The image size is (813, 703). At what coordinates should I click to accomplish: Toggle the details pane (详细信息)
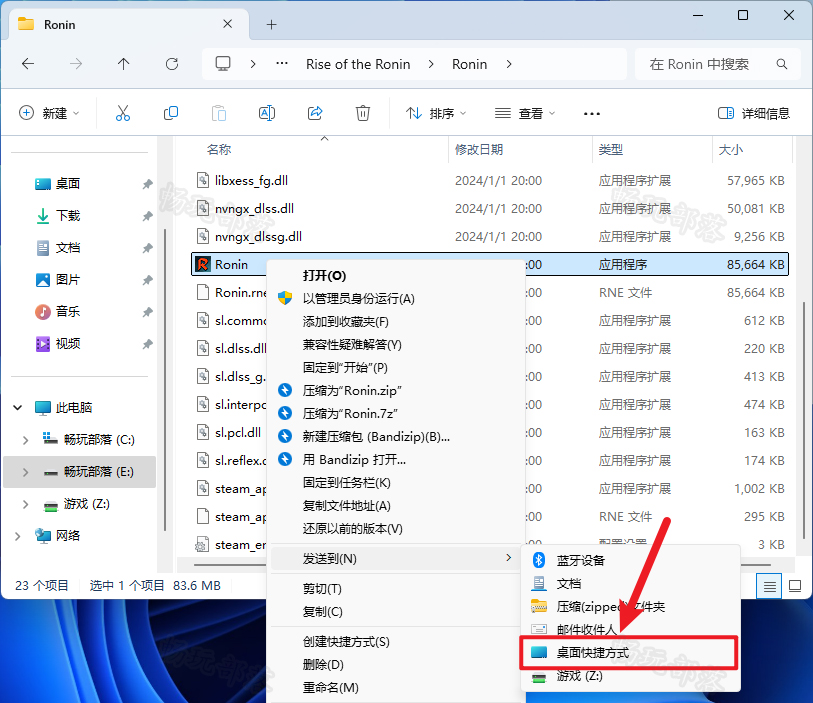point(753,113)
